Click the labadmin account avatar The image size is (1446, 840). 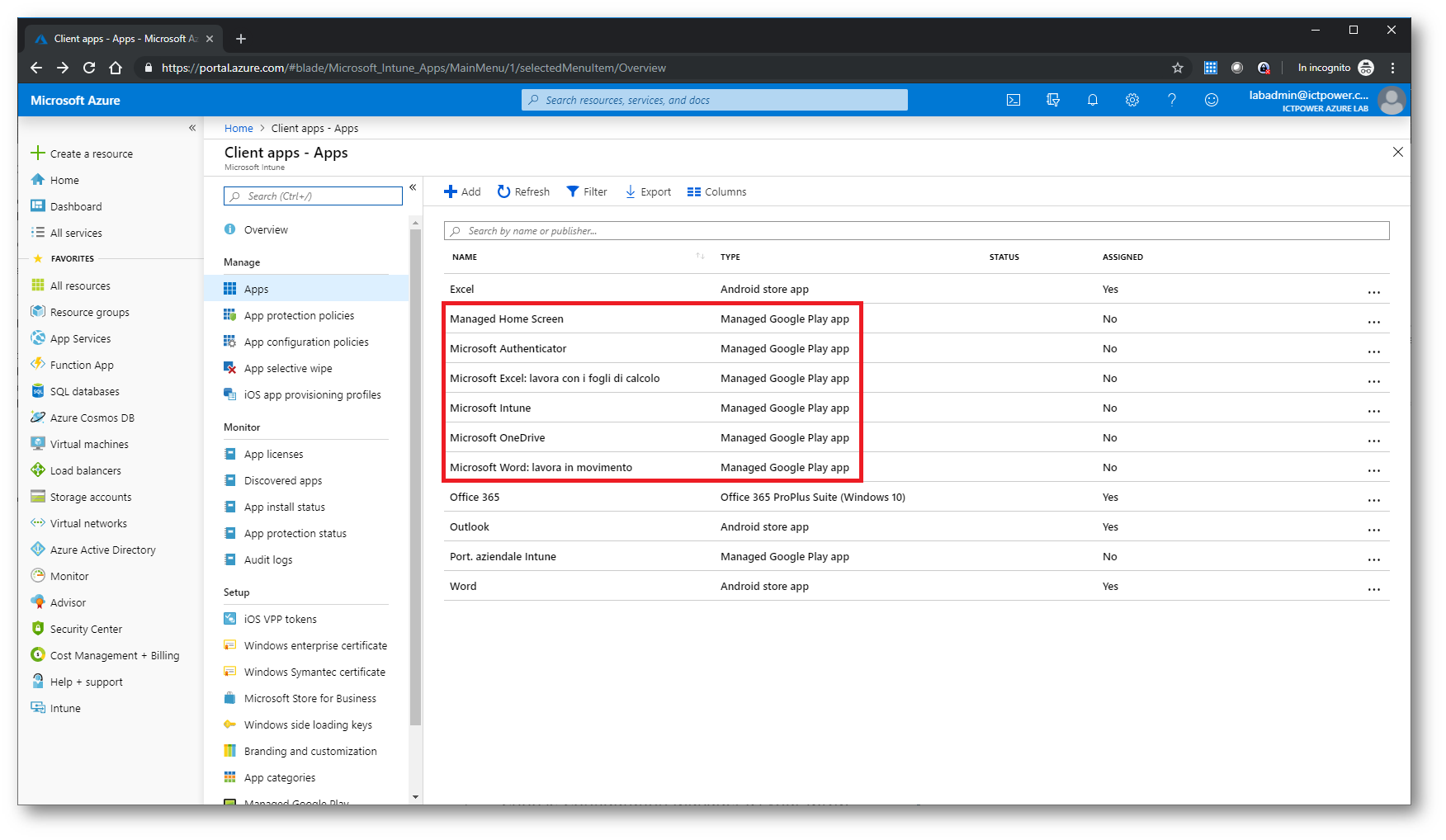point(1392,101)
